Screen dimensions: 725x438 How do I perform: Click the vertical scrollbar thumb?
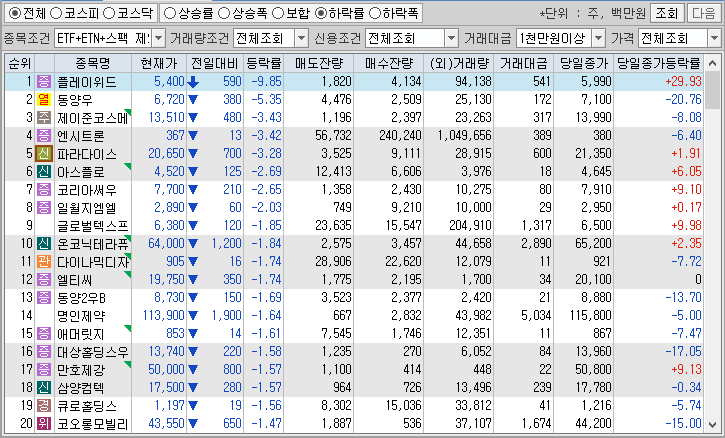(x=713, y=91)
